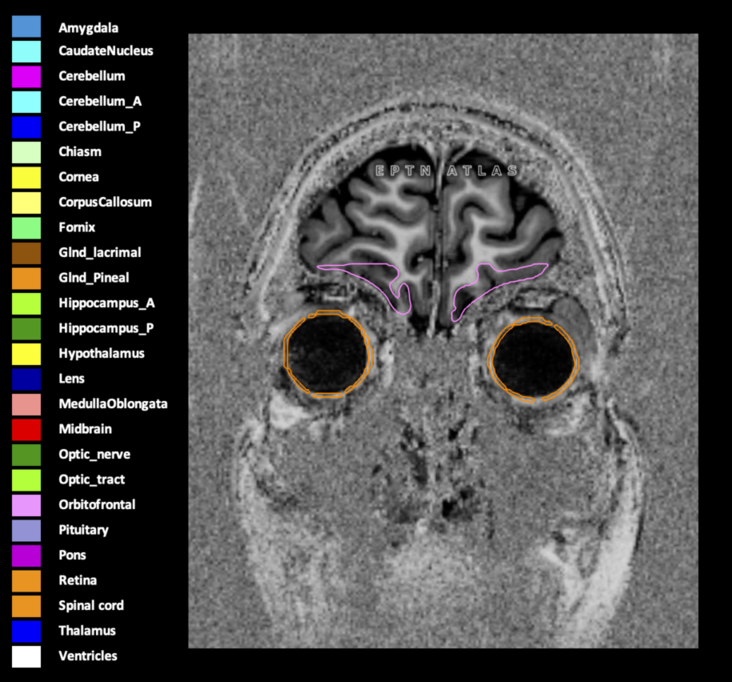Pick the Pons purple swatch
Viewport: 732px width, 682px height.
point(26,556)
